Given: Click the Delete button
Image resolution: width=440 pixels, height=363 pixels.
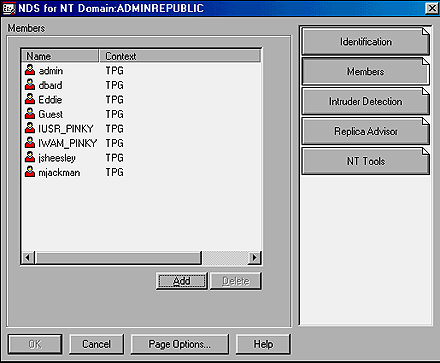Looking at the screenshot, I should tap(236, 281).
